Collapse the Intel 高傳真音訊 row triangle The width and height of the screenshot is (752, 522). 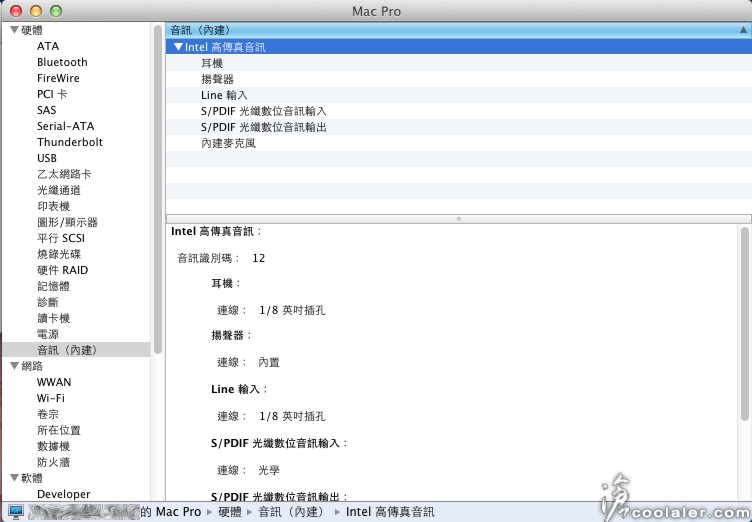pos(178,47)
